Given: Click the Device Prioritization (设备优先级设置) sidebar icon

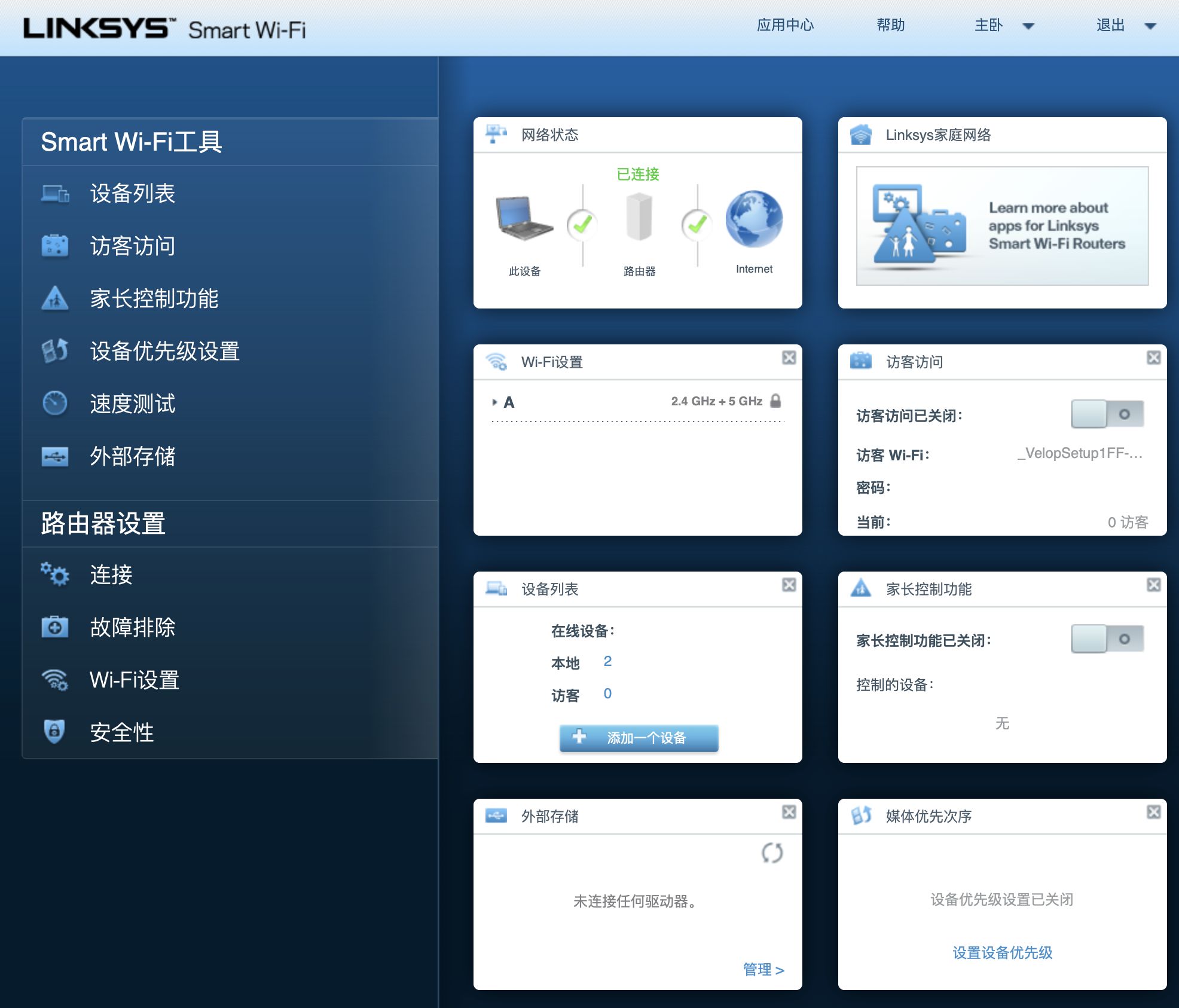Looking at the screenshot, I should (55, 351).
